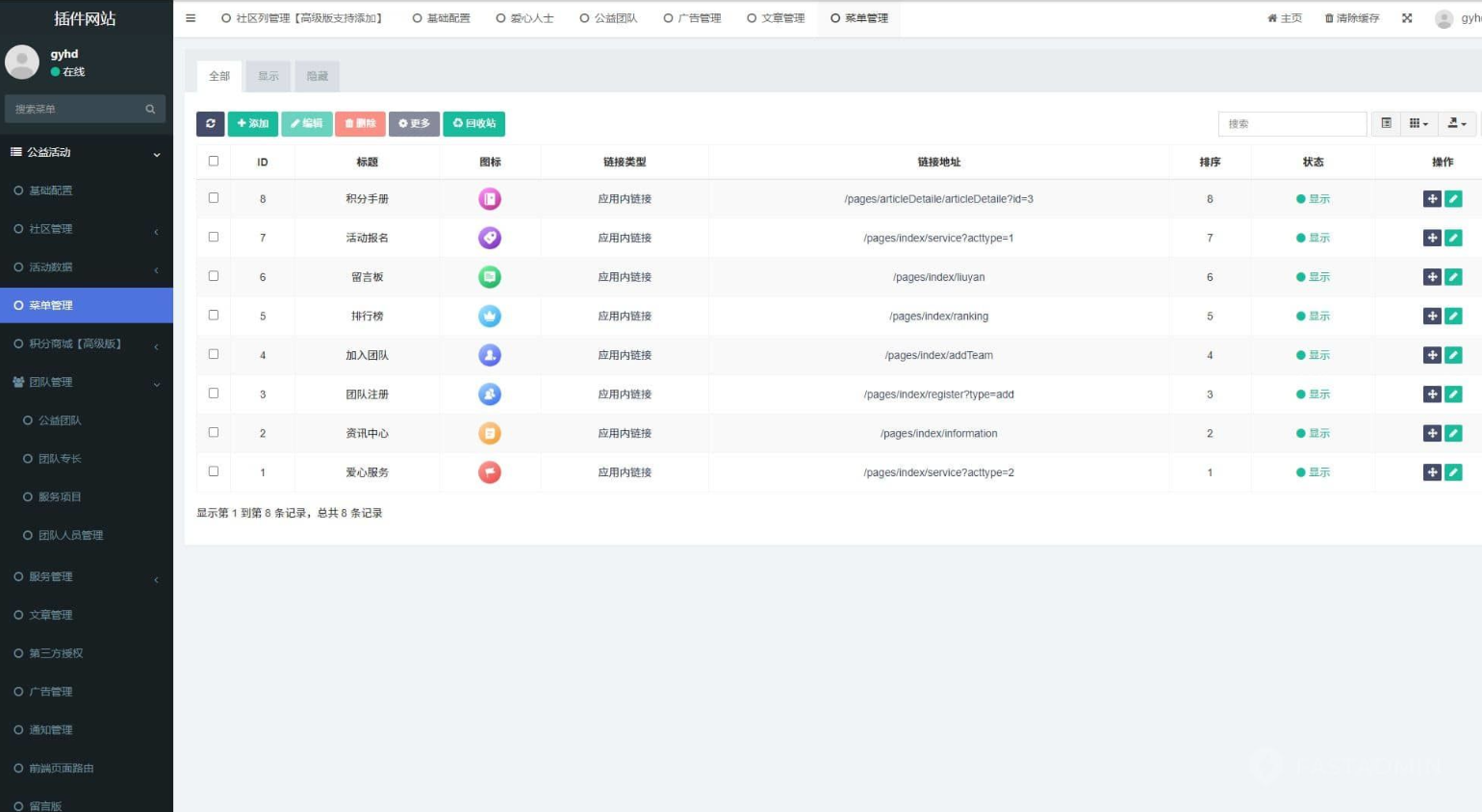Image resolution: width=1482 pixels, height=812 pixels.
Task: Open the export dropdown in table toolbar
Action: (x=1457, y=124)
